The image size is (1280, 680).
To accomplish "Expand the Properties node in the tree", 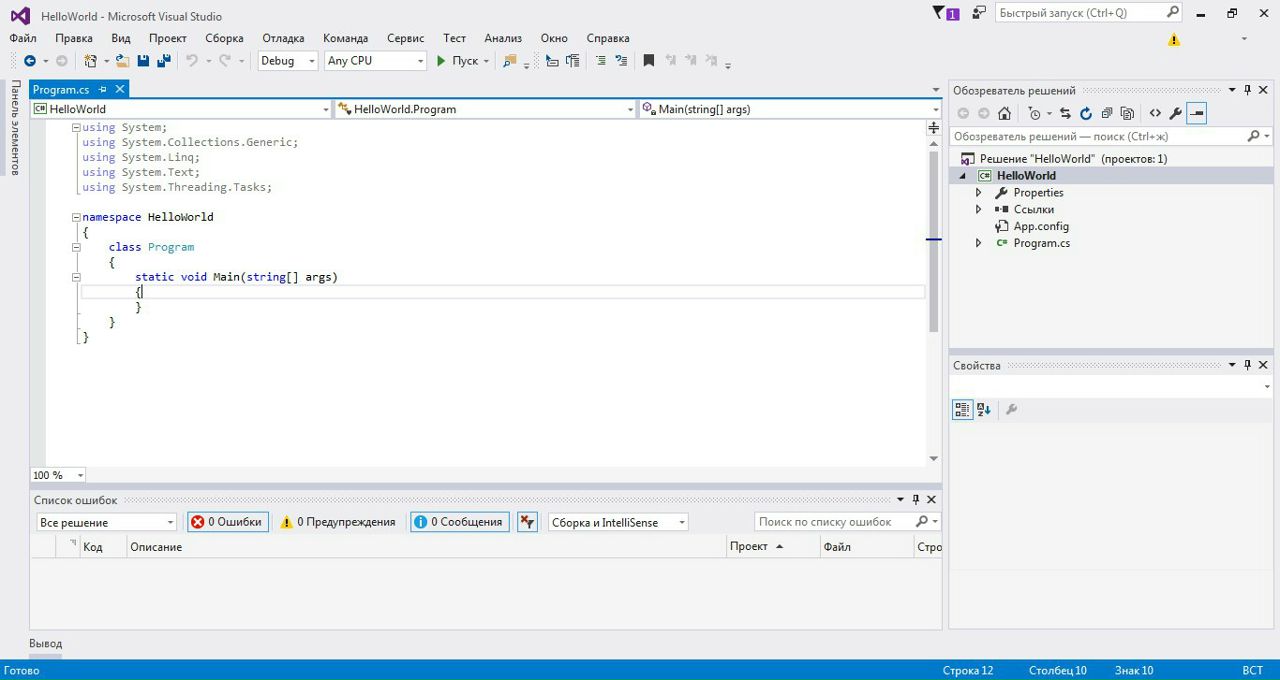I will 979,193.
